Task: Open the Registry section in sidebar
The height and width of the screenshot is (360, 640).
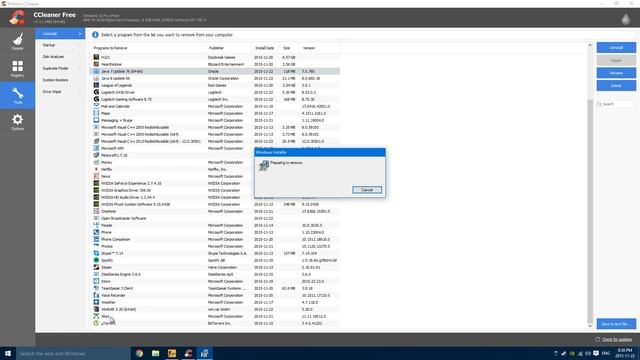Action: pos(18,69)
